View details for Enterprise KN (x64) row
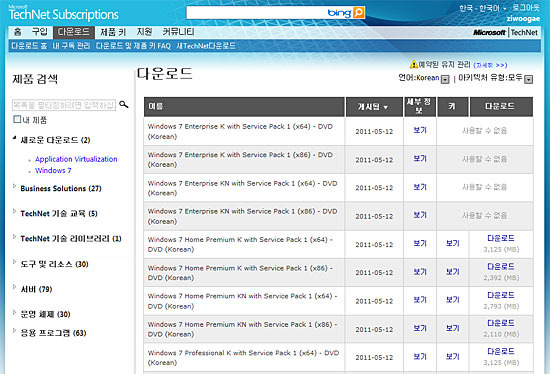The image size is (550, 374). point(420,187)
